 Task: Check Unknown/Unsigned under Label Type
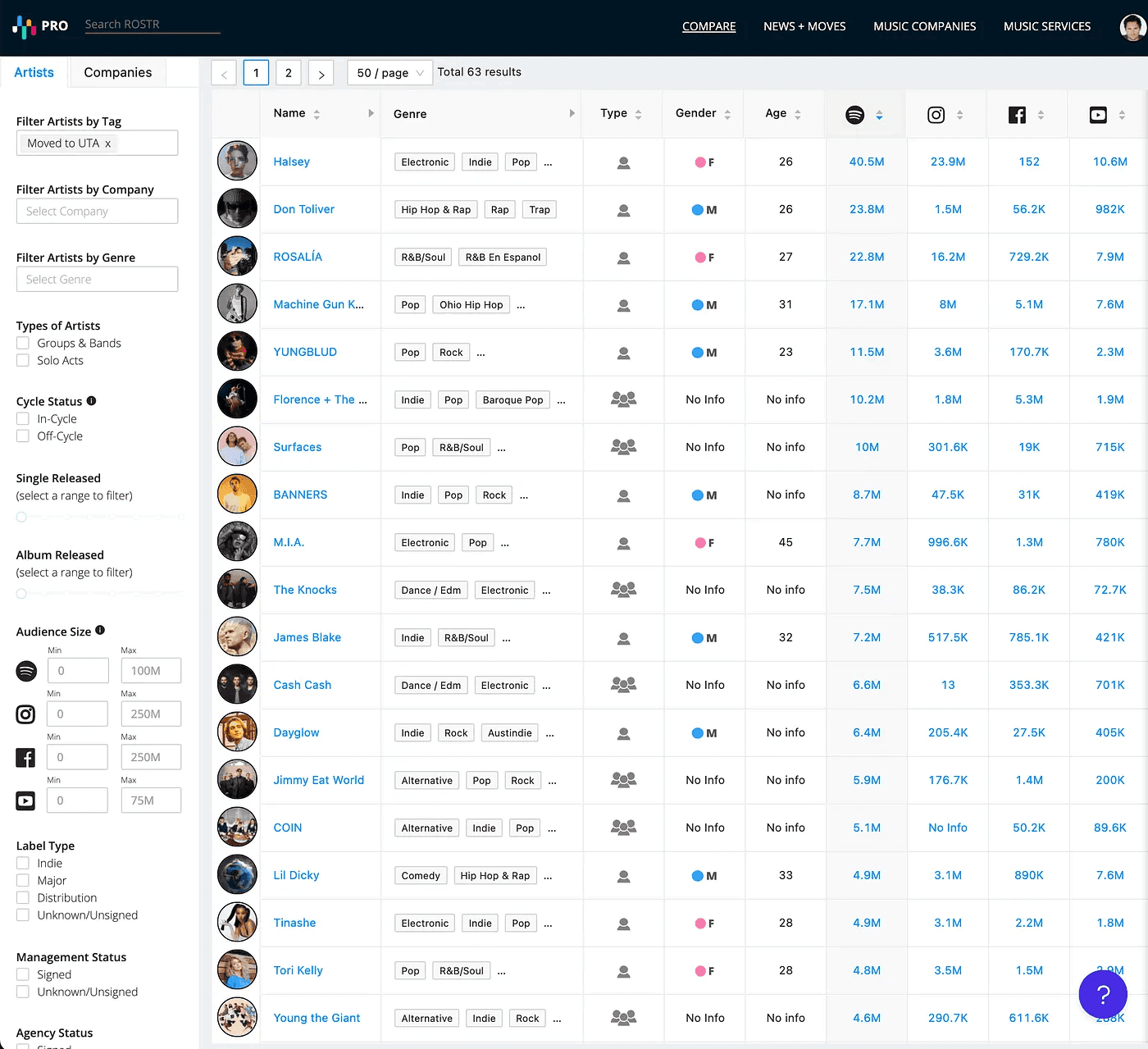tap(23, 914)
